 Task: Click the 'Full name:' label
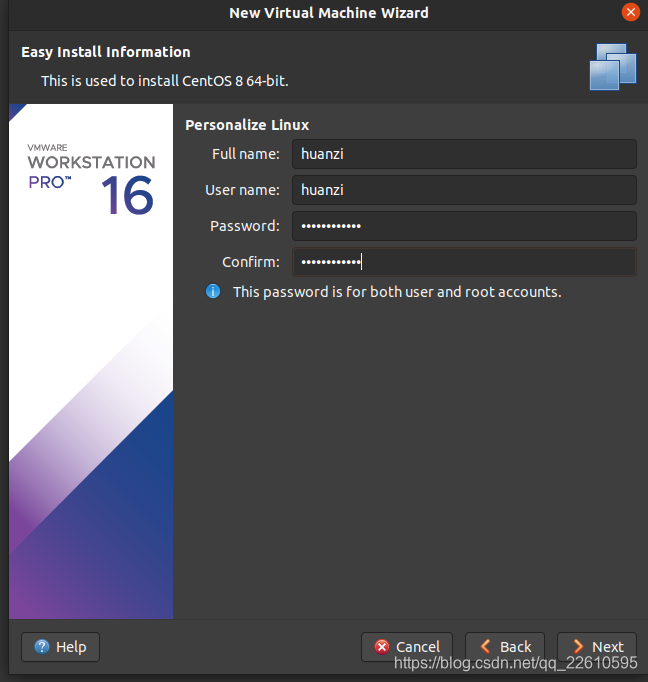coord(246,154)
